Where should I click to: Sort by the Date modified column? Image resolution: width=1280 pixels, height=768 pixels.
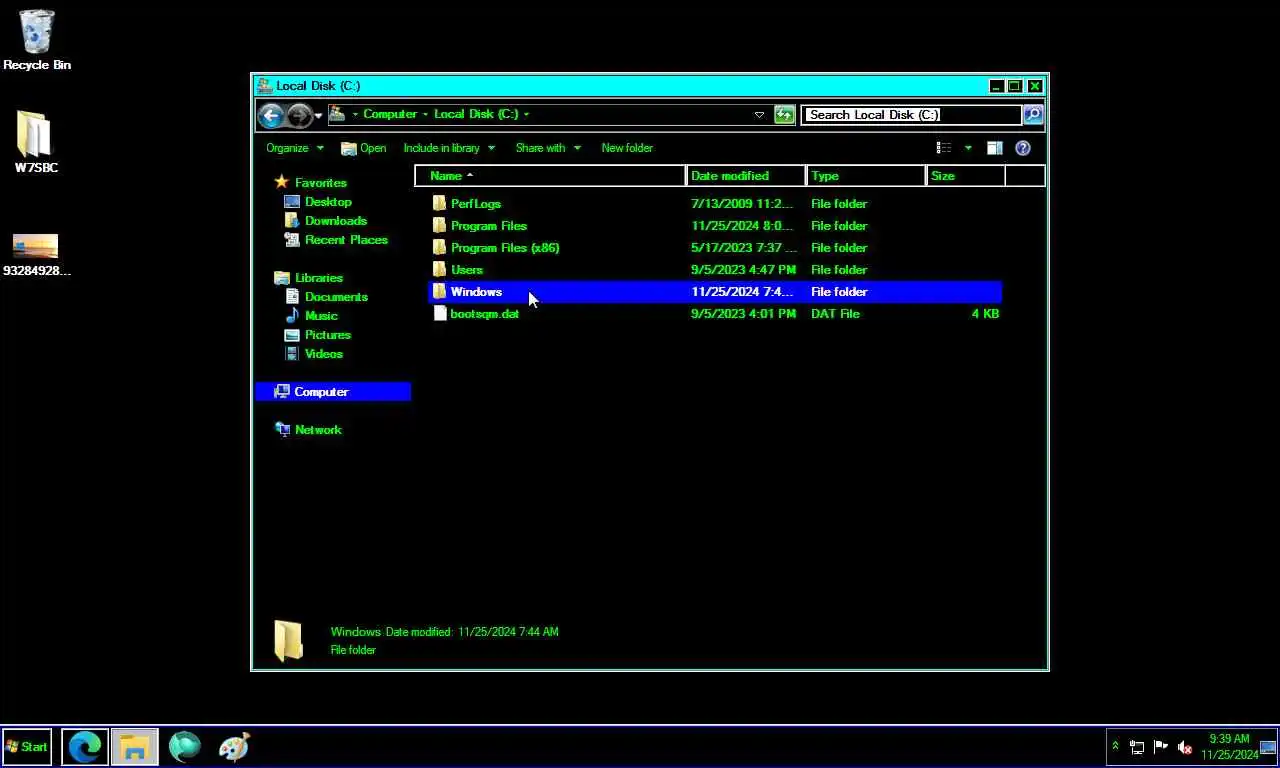coord(746,176)
